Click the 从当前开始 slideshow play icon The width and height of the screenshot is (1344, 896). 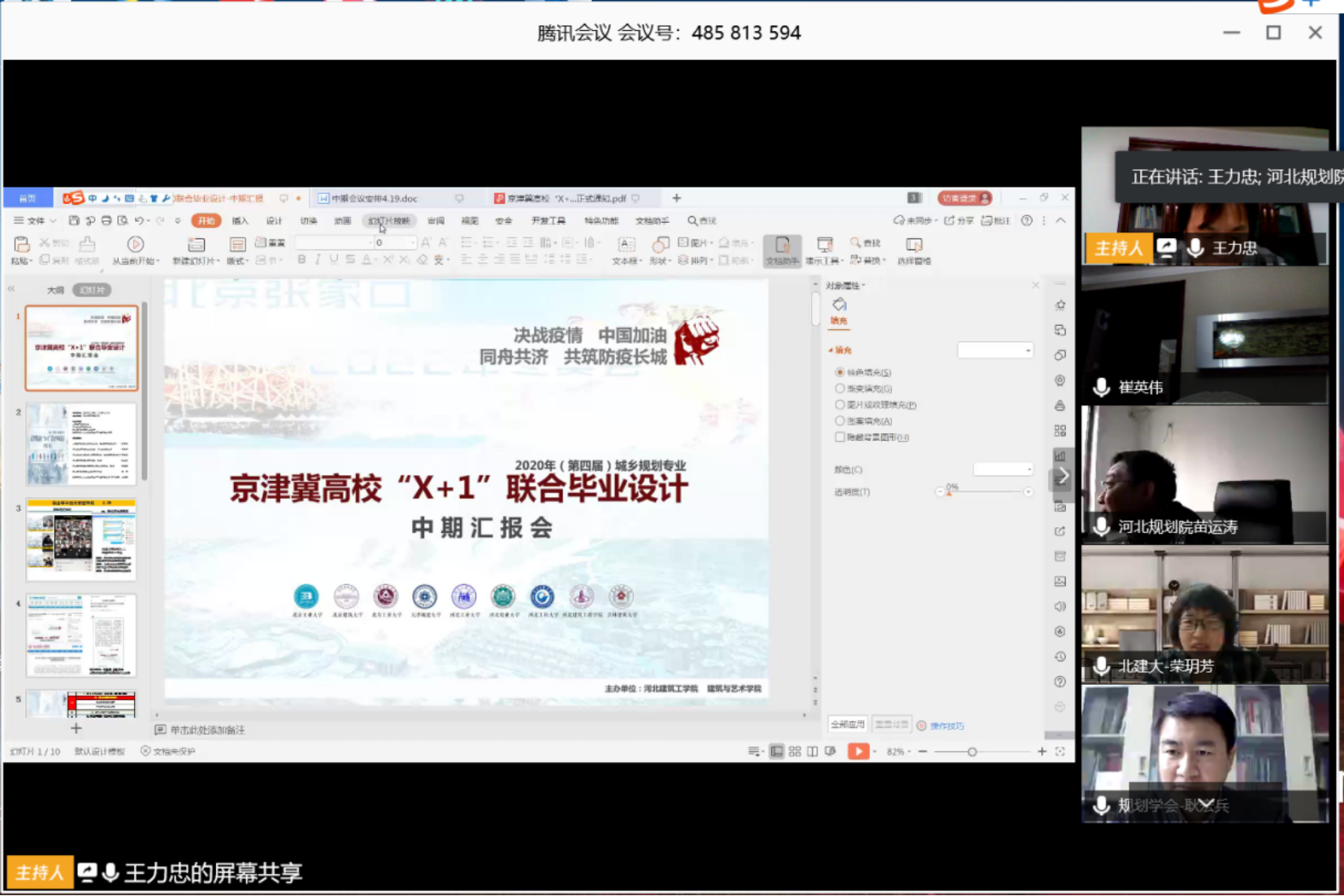tap(135, 245)
